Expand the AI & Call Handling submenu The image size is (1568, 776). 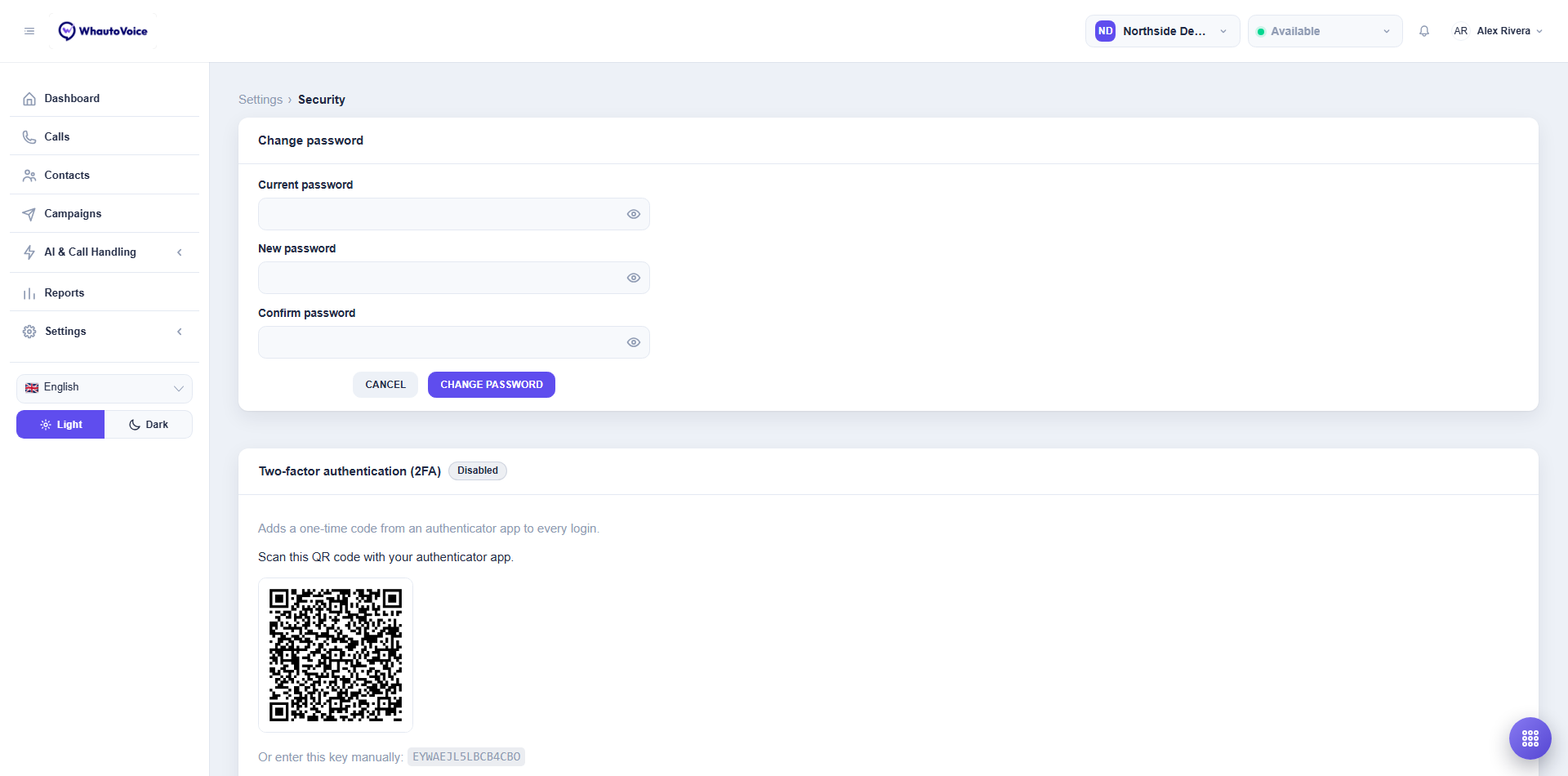pos(105,252)
